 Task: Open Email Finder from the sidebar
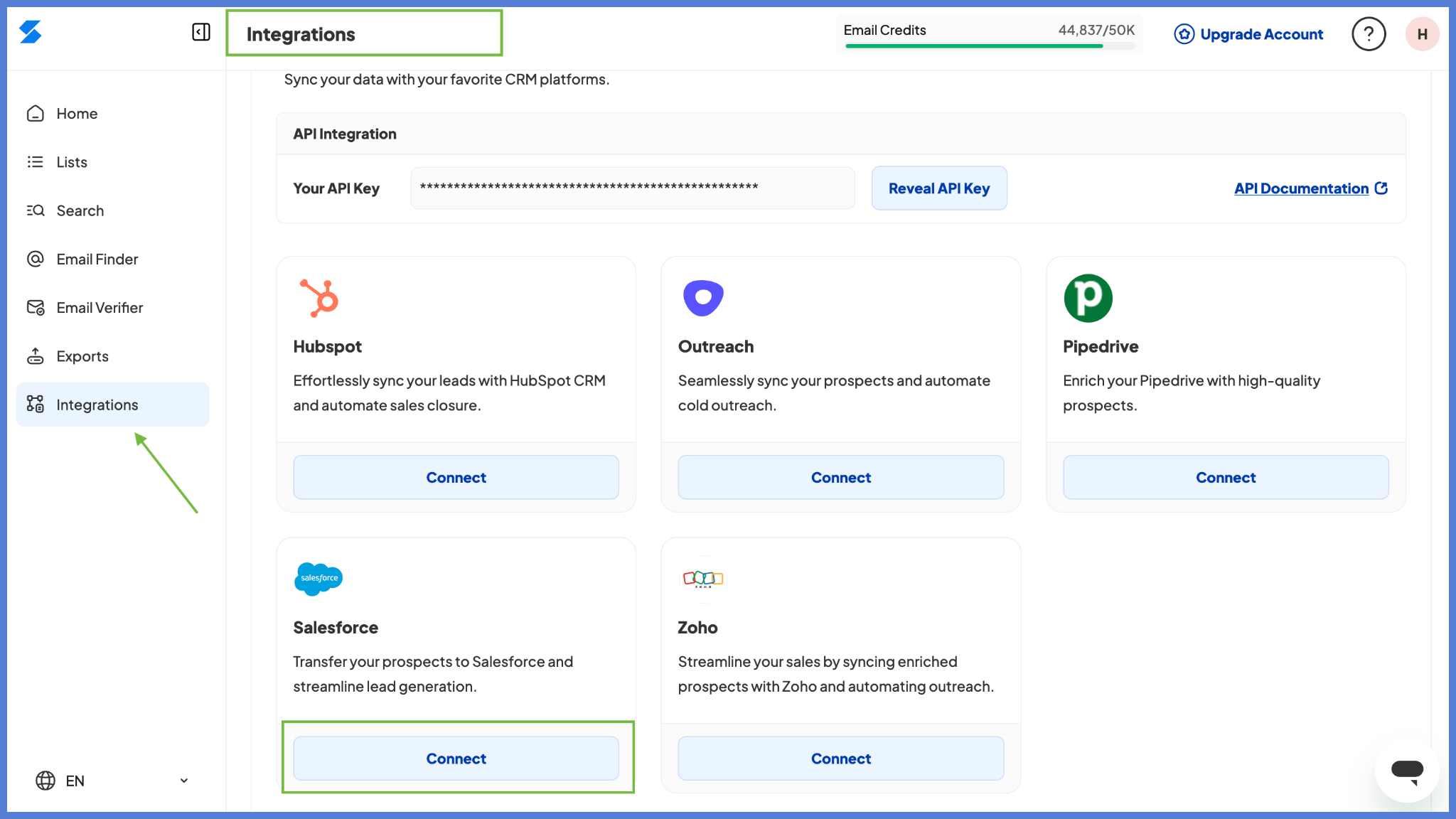click(x=113, y=259)
